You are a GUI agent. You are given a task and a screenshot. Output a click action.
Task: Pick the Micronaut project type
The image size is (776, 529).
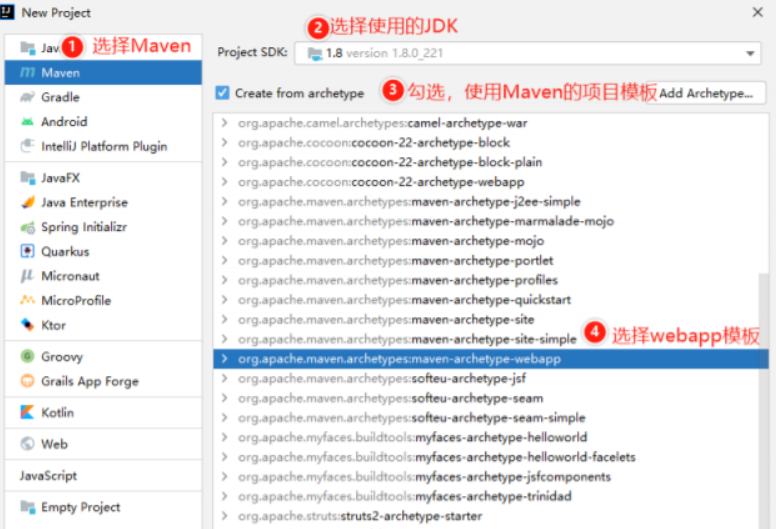(x=103, y=276)
